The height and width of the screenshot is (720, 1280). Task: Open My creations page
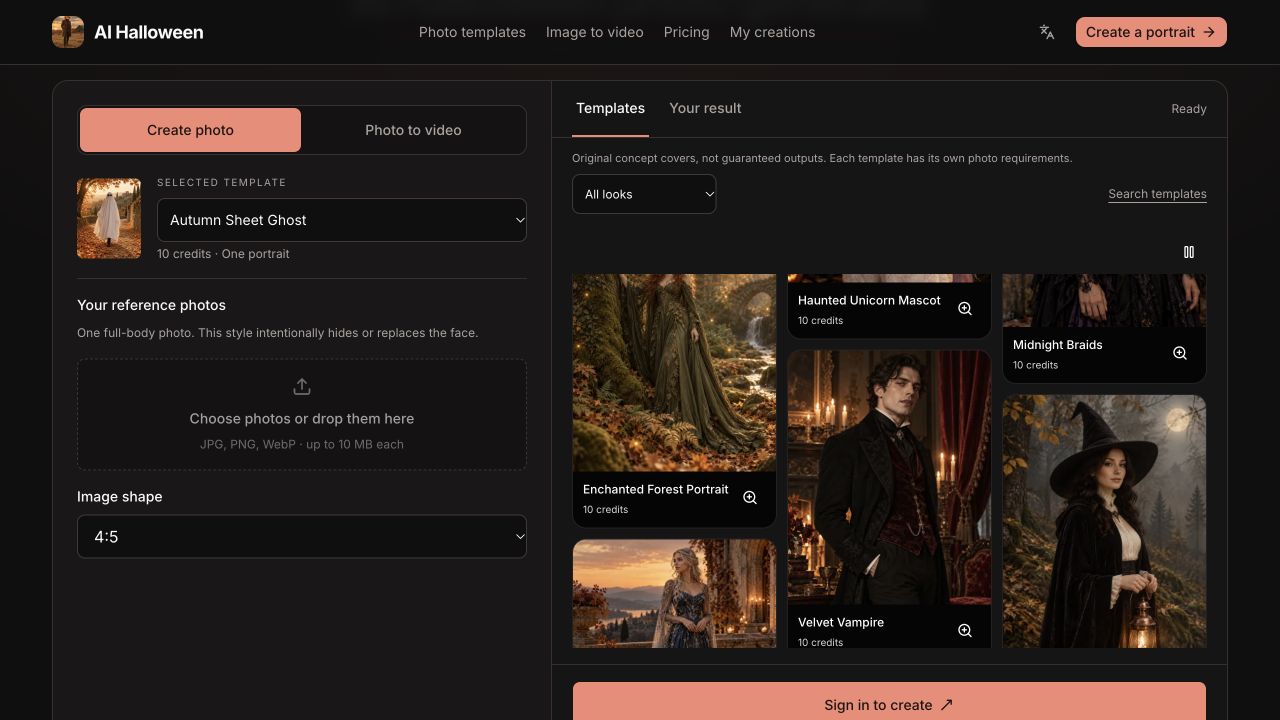coord(772,32)
